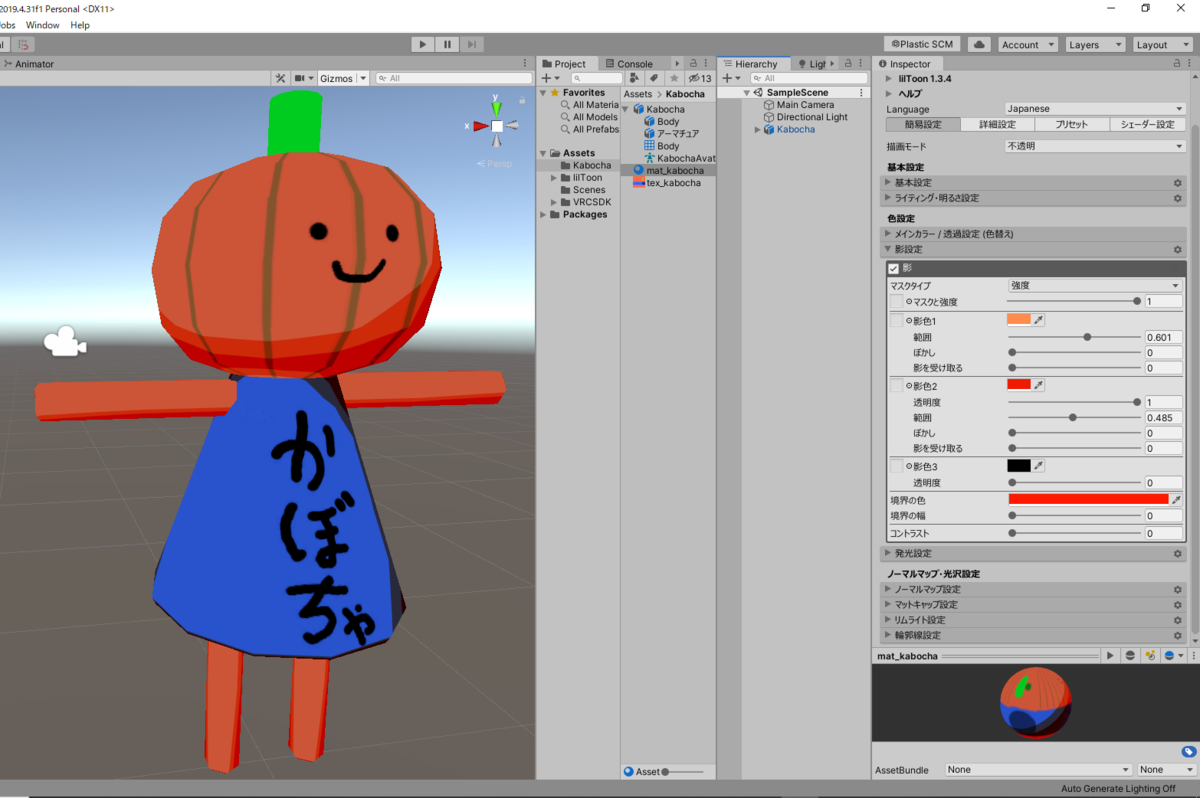
Task: Click the favorites star icon in Project toolbar
Action: click(x=674, y=78)
